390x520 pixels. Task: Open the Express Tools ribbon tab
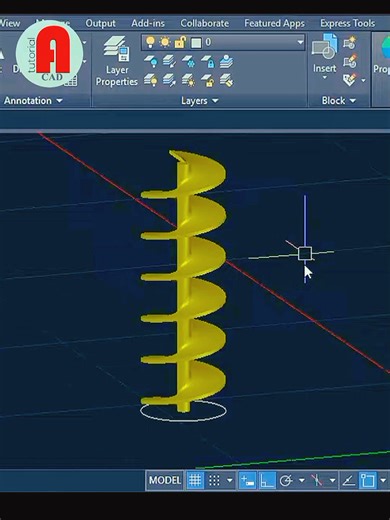[347, 23]
